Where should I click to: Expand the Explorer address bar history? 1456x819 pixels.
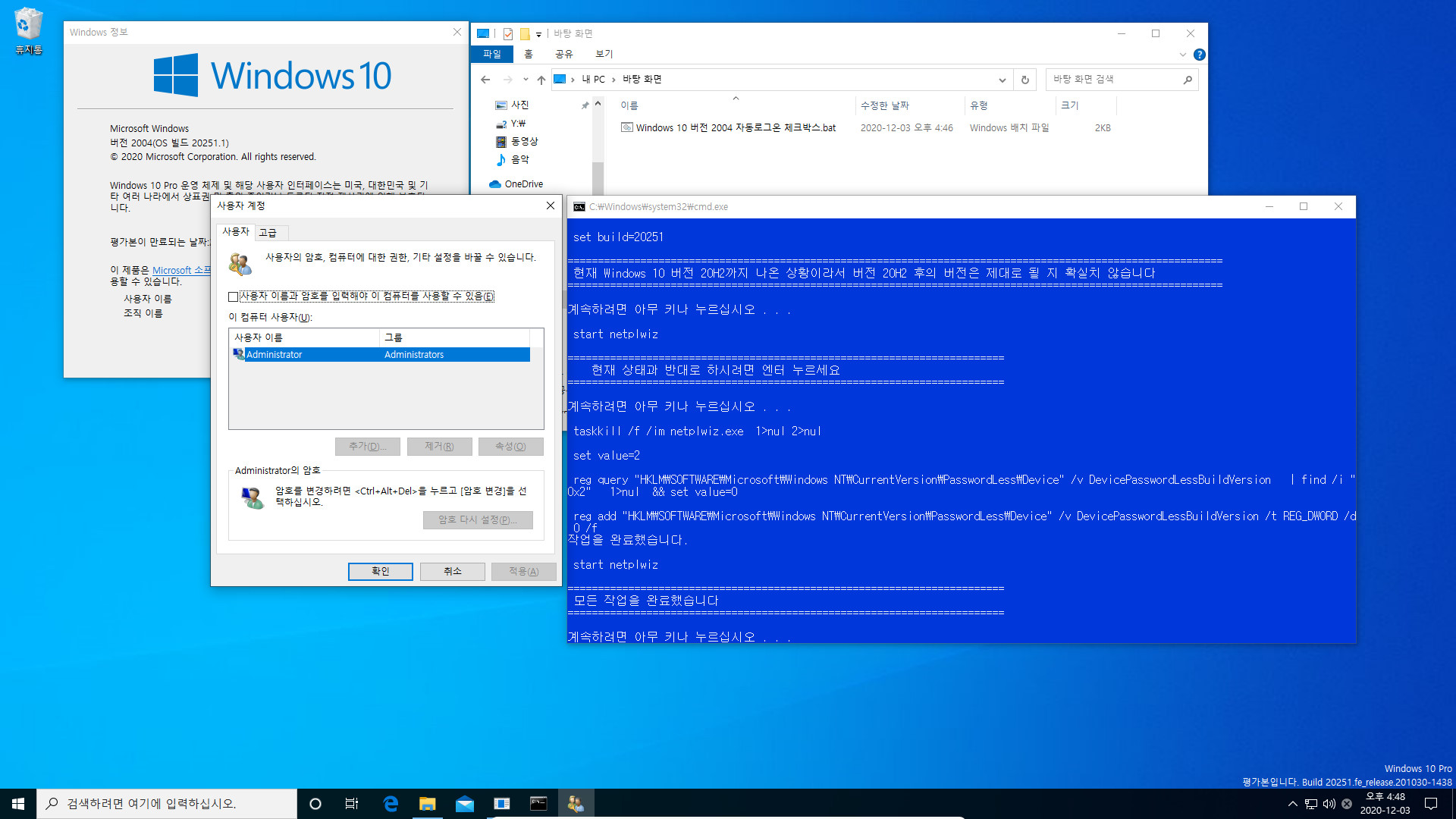1002,80
